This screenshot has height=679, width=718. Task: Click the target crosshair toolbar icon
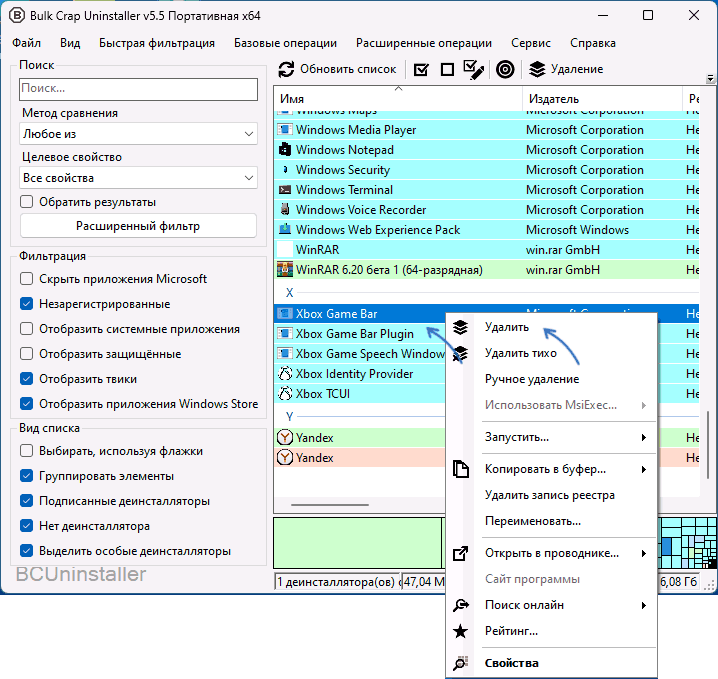505,69
